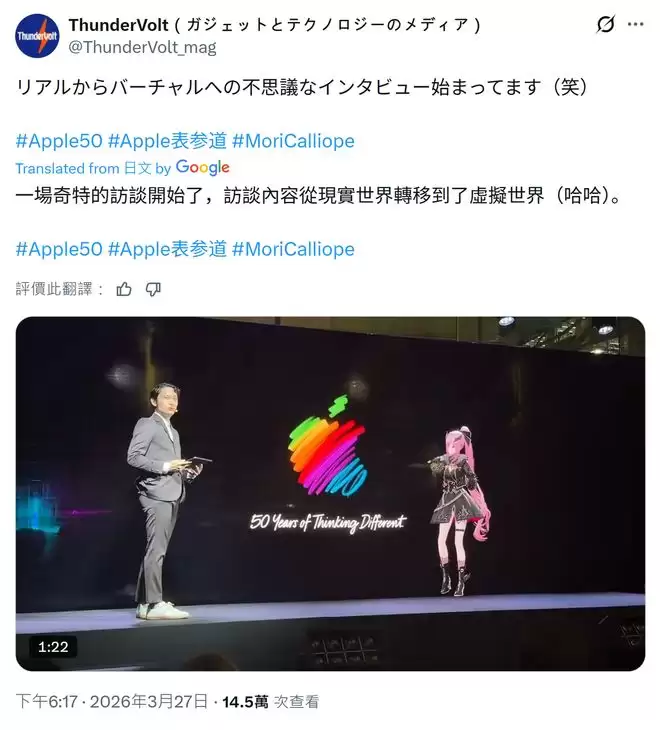Open #Apple50 hashtag under the Chinese translation

click(59, 249)
